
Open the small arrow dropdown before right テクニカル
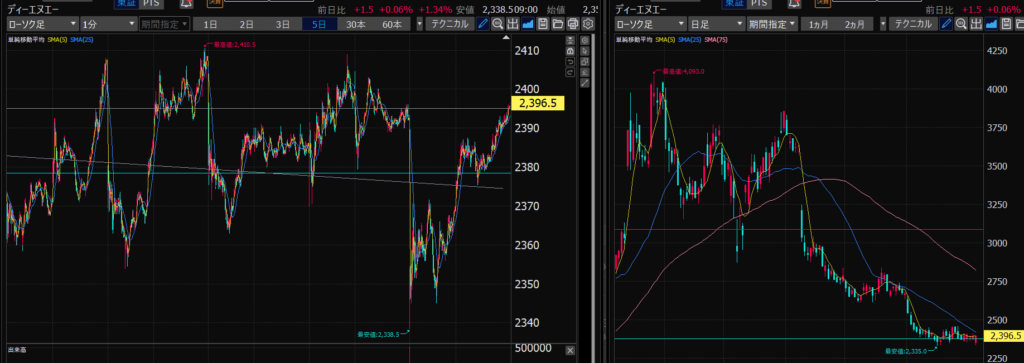[883, 24]
